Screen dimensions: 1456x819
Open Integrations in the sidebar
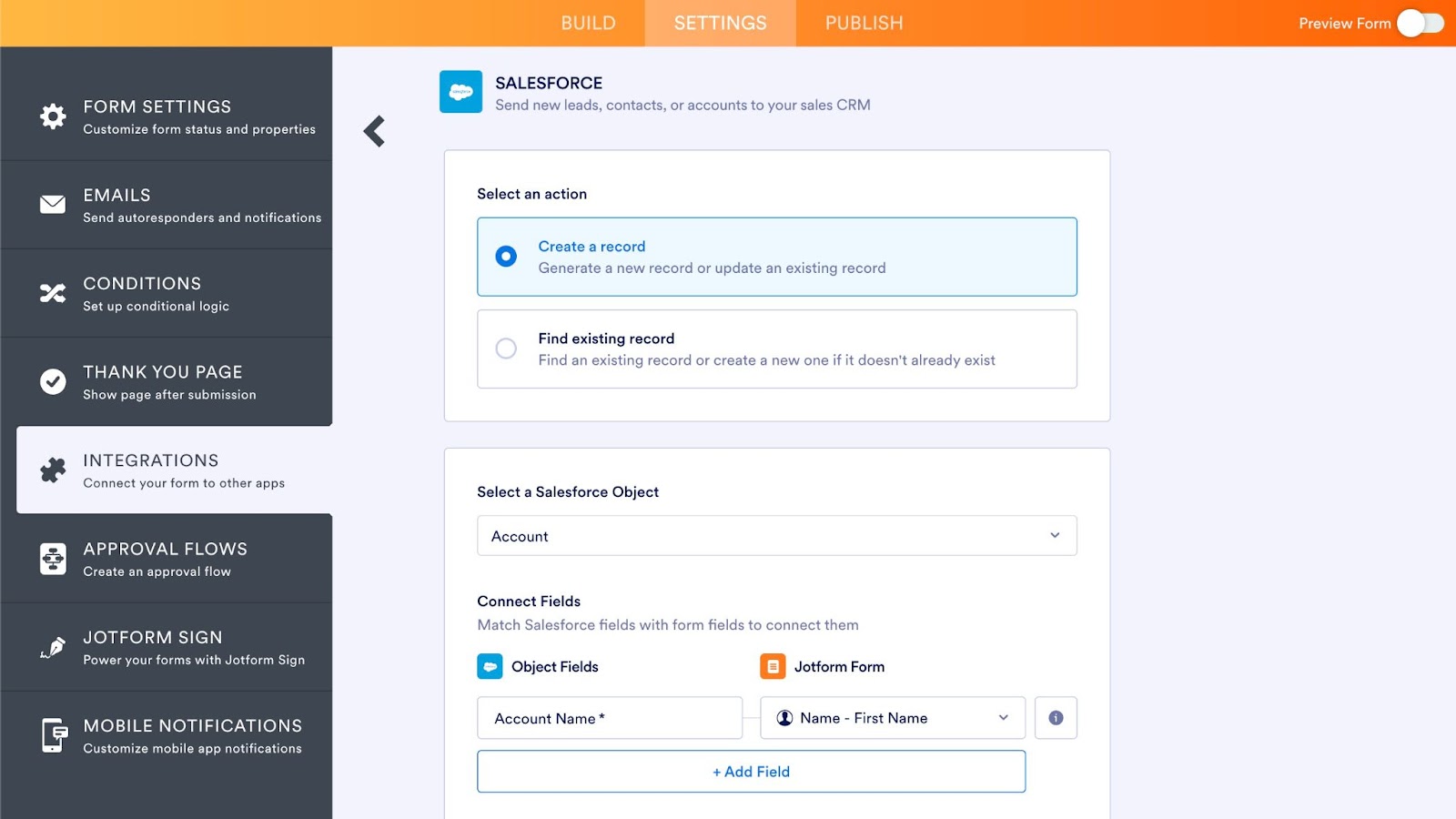pos(175,470)
